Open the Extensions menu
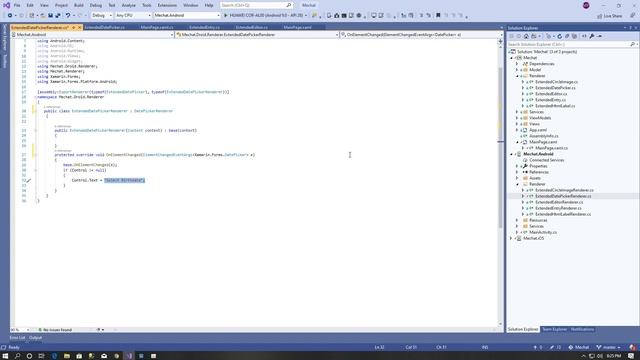The width and height of the screenshot is (640, 360). point(167,5)
